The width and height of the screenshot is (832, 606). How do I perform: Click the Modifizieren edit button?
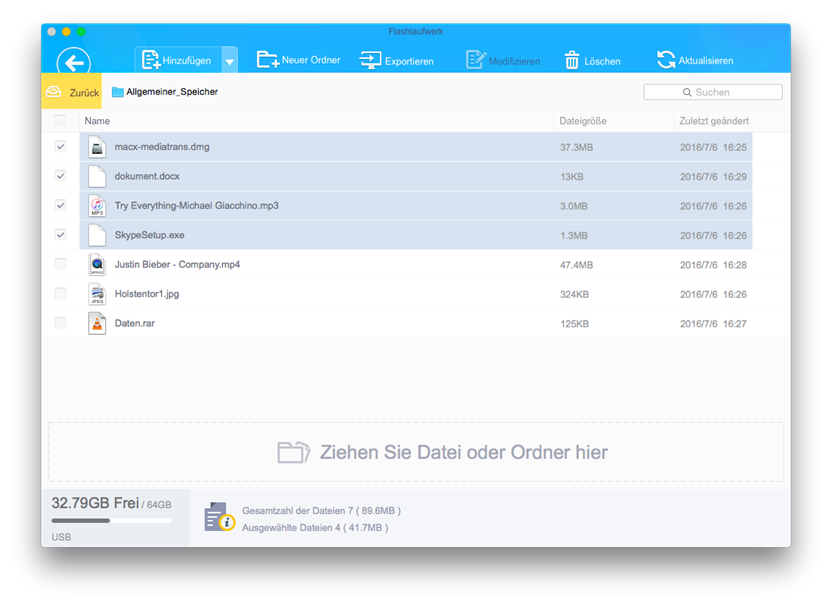click(x=503, y=60)
